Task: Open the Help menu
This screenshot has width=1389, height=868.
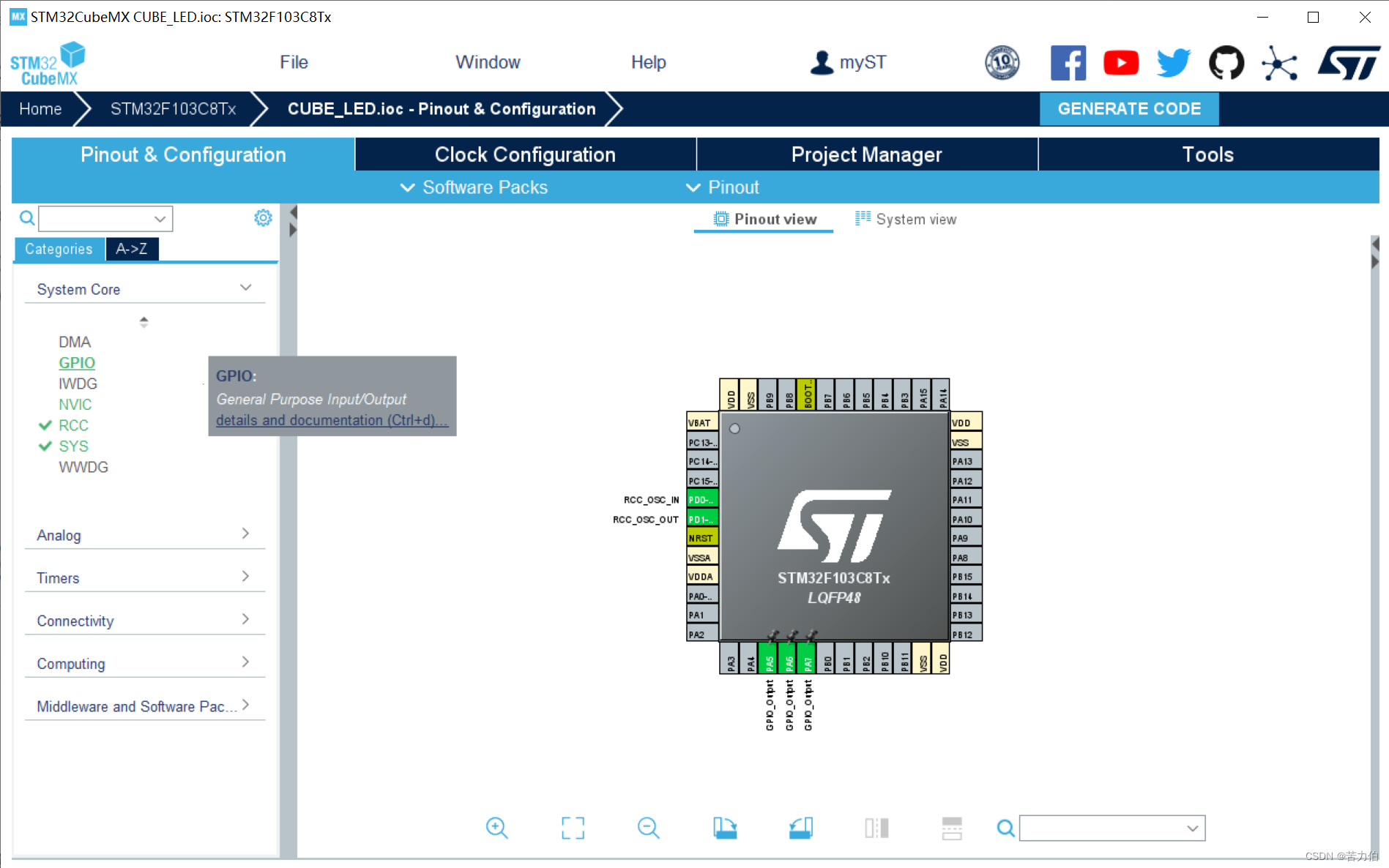Action: click(x=649, y=62)
